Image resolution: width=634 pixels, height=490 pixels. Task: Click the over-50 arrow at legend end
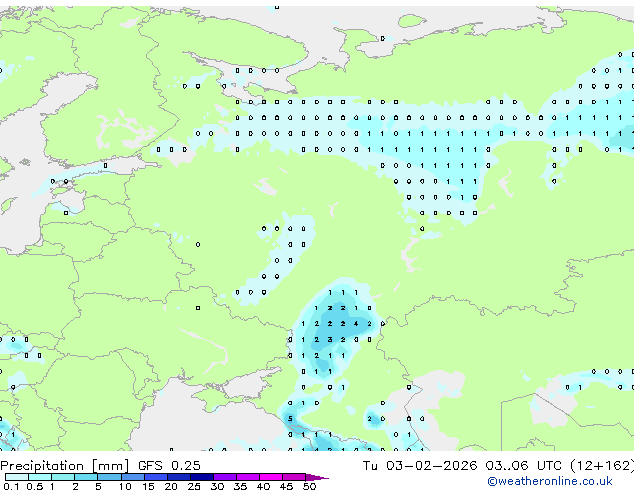tap(317, 477)
